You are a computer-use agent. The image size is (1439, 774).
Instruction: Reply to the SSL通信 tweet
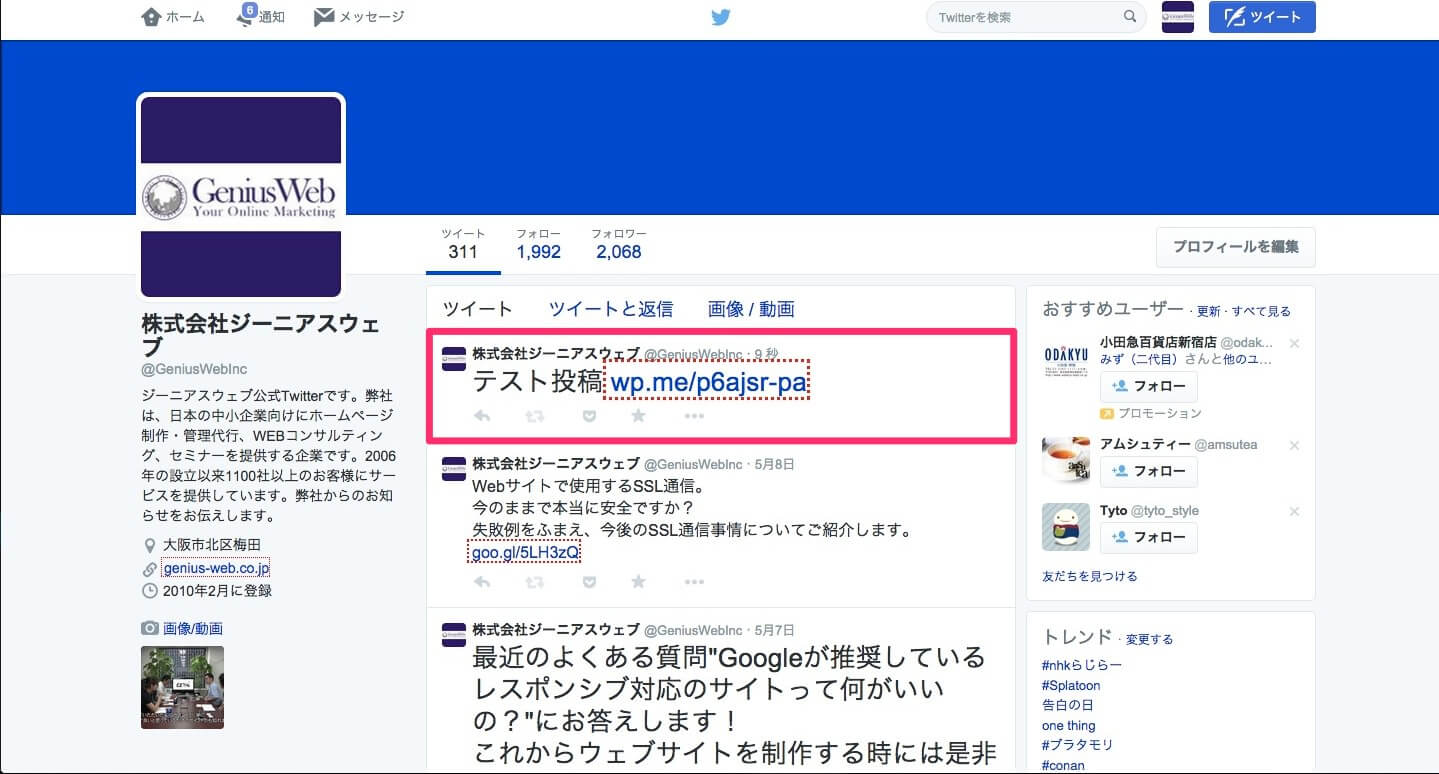pyautogui.click(x=482, y=581)
